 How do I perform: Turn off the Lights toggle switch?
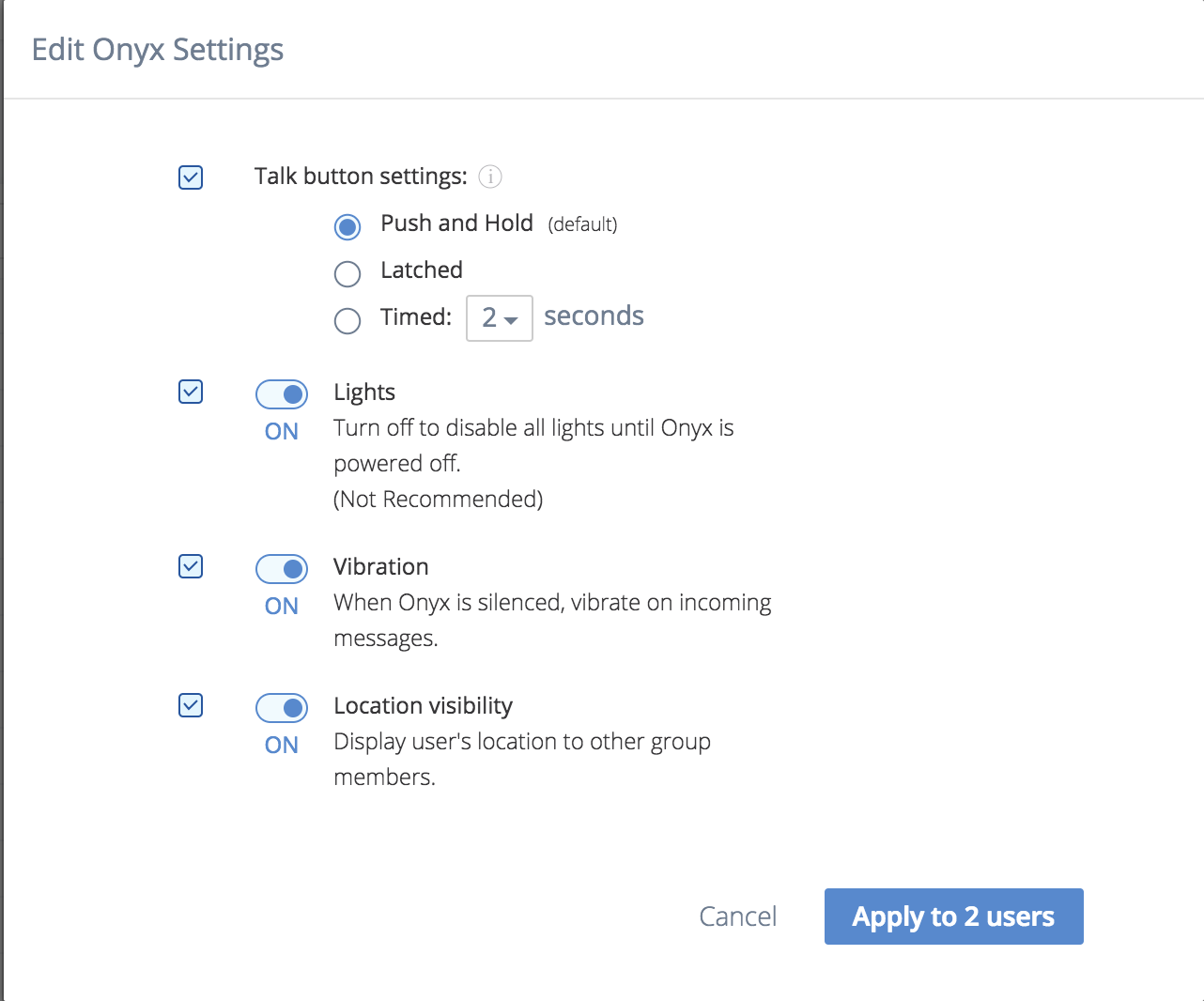pyautogui.click(x=282, y=394)
